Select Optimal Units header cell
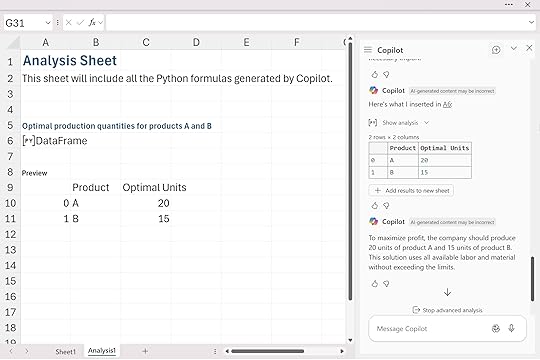 [154, 187]
